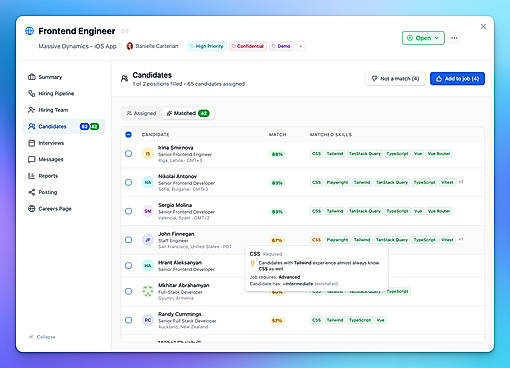This screenshot has height=368, width=510.
Task: Select John Finnegan's checkbox
Action: click(128, 240)
